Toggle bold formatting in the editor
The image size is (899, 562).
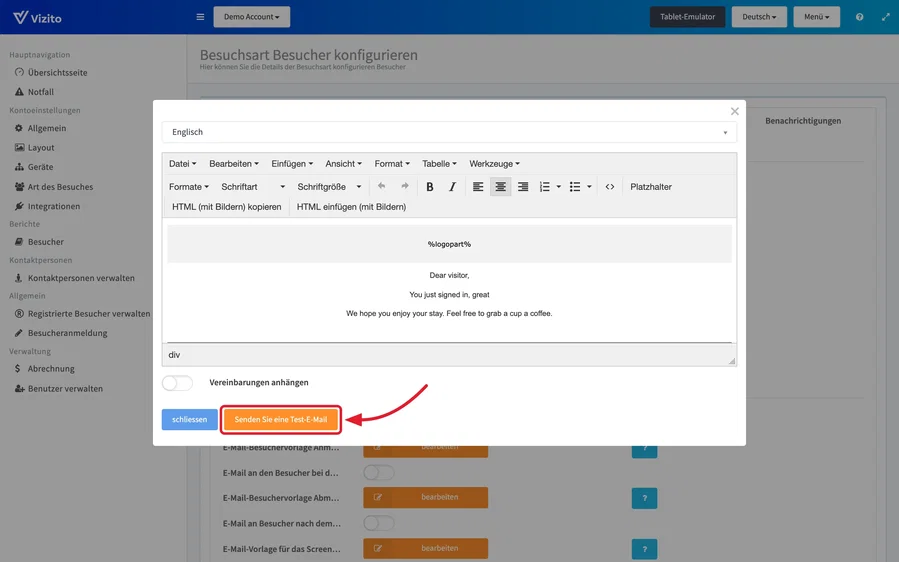429,186
